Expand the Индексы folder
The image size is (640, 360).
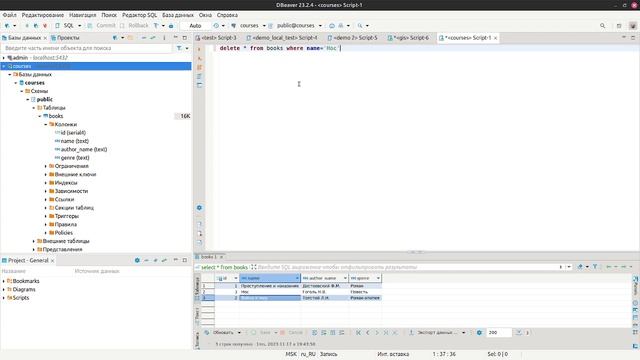[x=46, y=183]
